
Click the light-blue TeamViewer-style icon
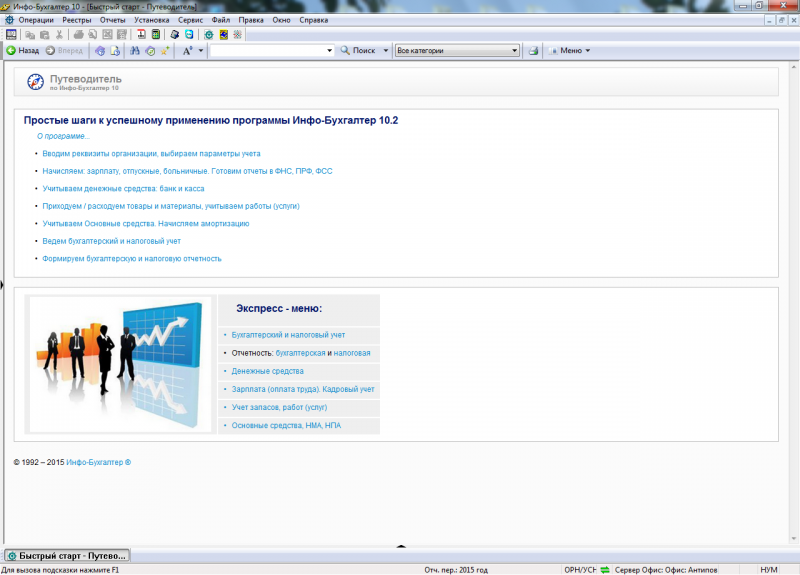point(189,34)
